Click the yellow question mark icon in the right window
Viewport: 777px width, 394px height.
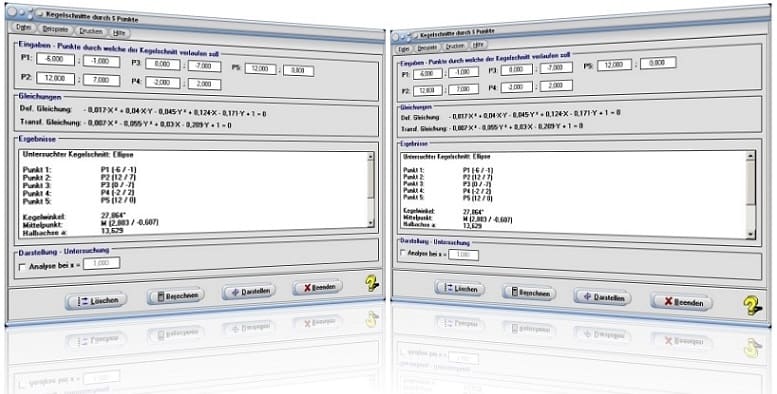[753, 306]
